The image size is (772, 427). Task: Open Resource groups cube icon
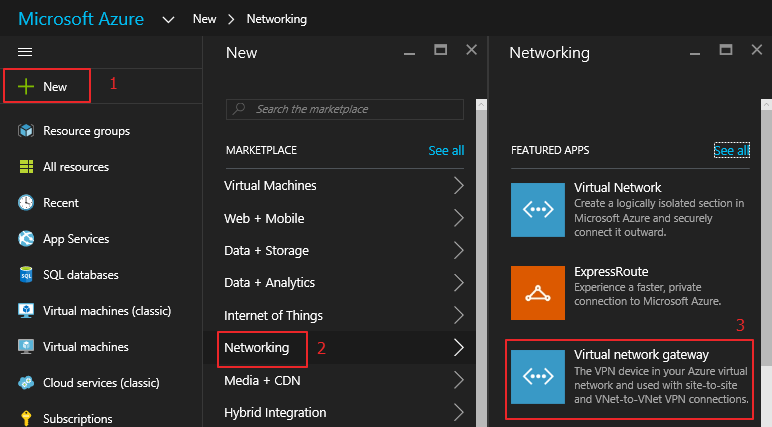pyautogui.click(x=26, y=131)
